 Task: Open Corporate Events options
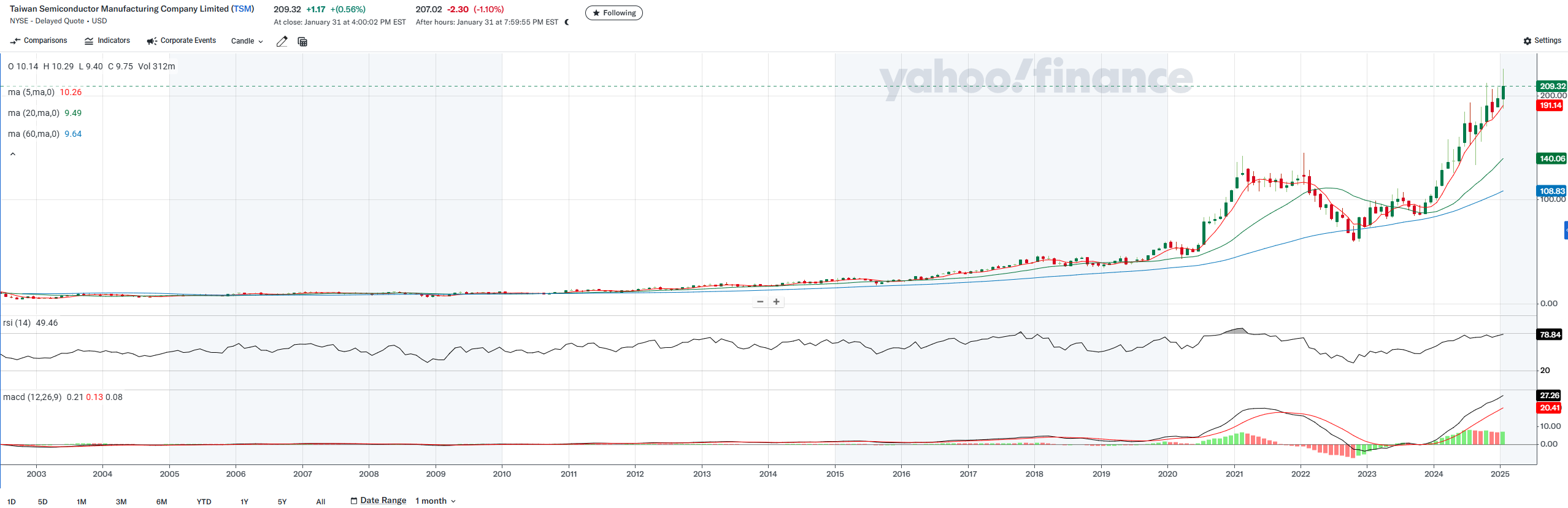coord(182,40)
